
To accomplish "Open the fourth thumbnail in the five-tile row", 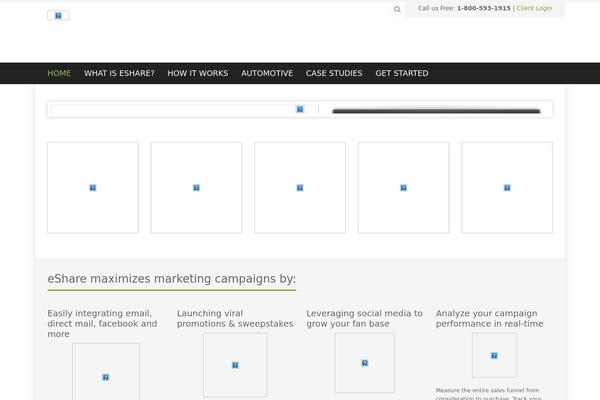I will point(404,188).
